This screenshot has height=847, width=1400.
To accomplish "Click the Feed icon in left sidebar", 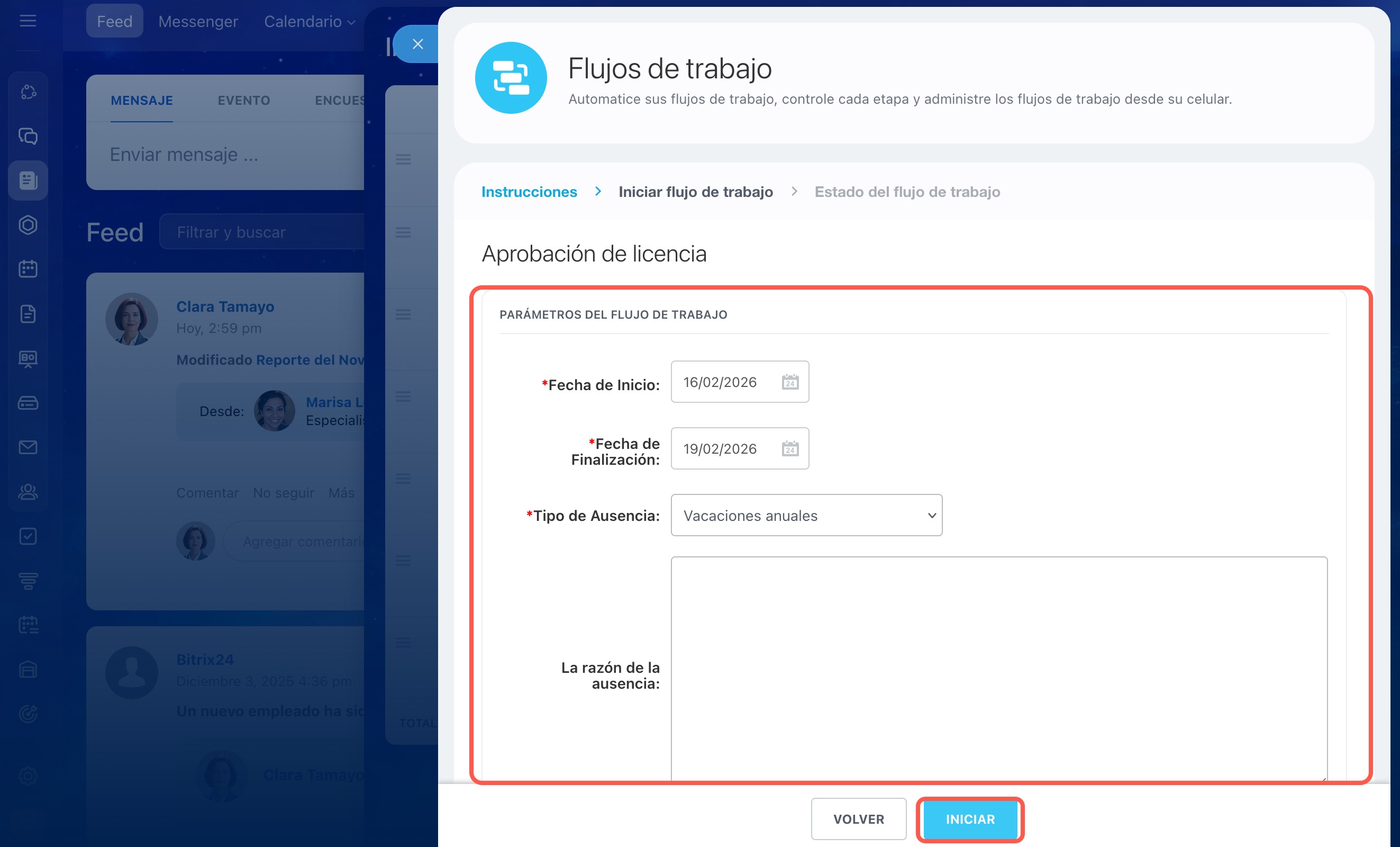I will click(x=28, y=181).
